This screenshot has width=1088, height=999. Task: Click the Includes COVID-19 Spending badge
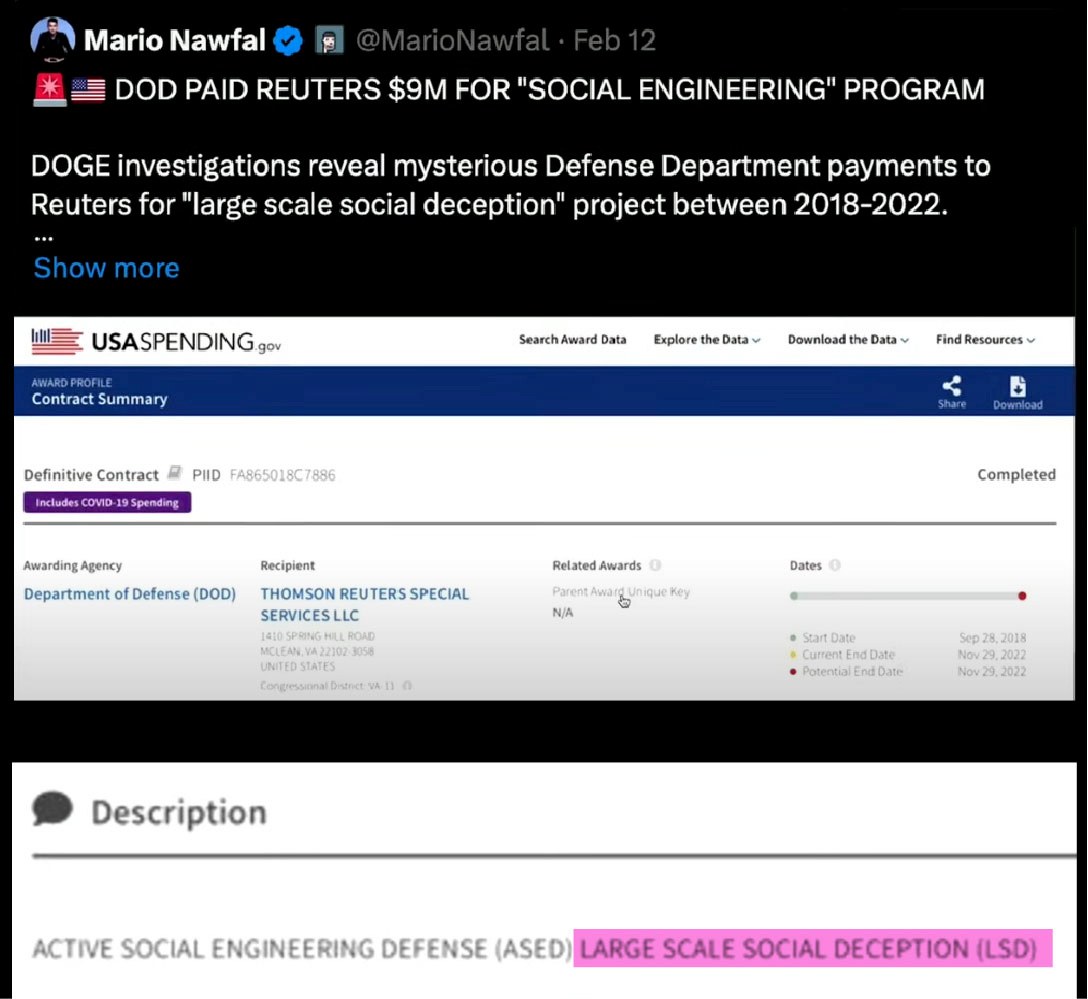[107, 502]
